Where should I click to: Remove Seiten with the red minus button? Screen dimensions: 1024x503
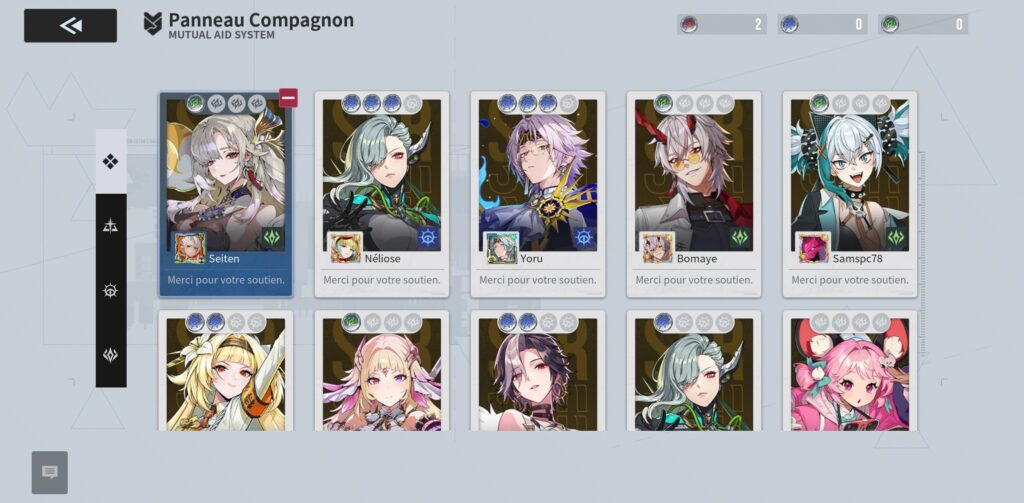click(x=288, y=98)
